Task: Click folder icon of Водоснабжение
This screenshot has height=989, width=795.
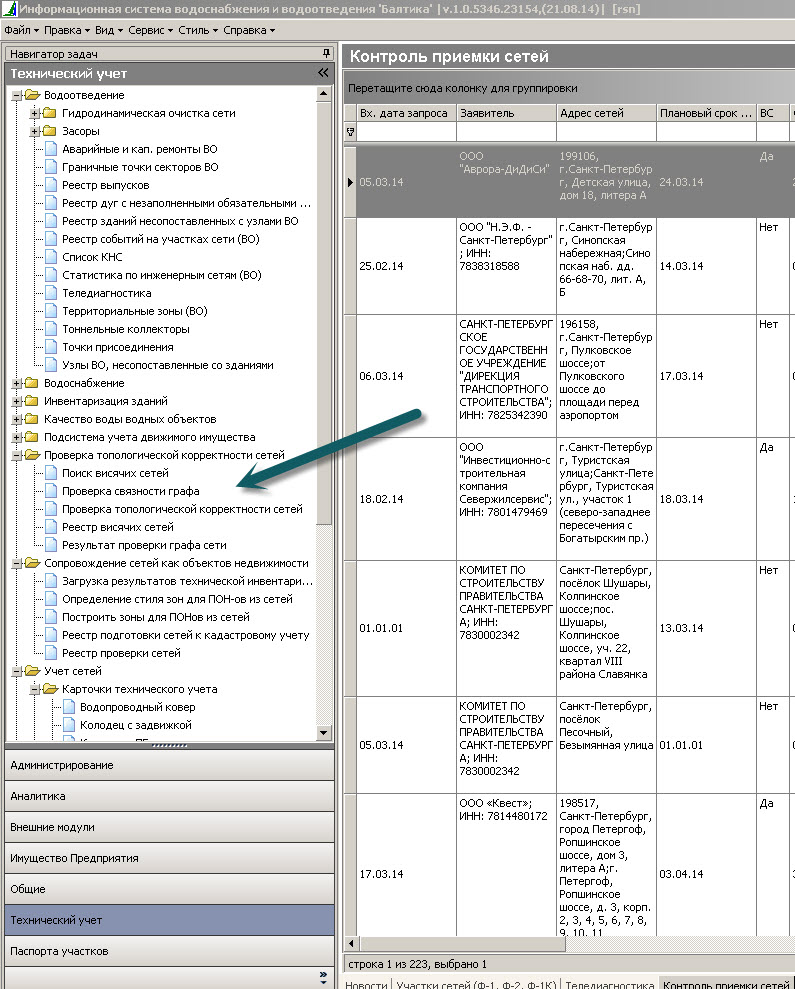Action: click(32, 383)
